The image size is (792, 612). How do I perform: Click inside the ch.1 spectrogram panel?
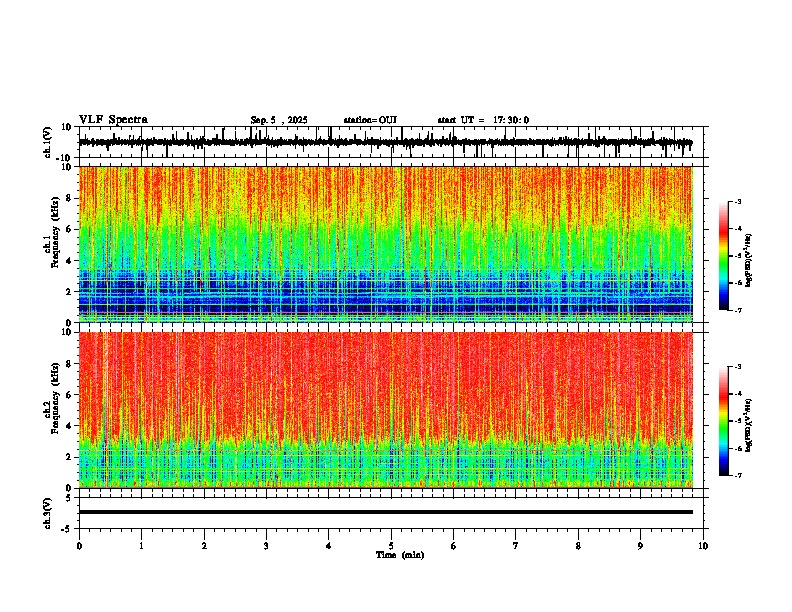pyautogui.click(x=386, y=244)
